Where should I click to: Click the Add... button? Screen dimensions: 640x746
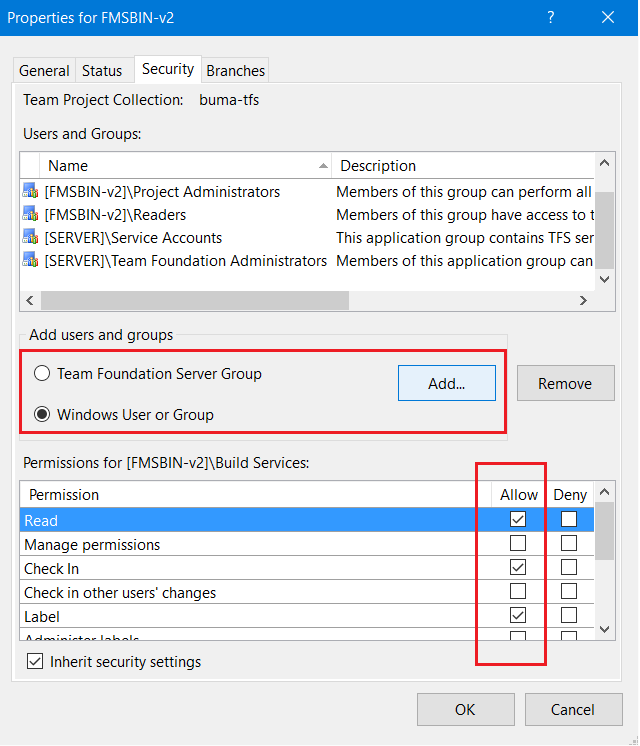[446, 383]
